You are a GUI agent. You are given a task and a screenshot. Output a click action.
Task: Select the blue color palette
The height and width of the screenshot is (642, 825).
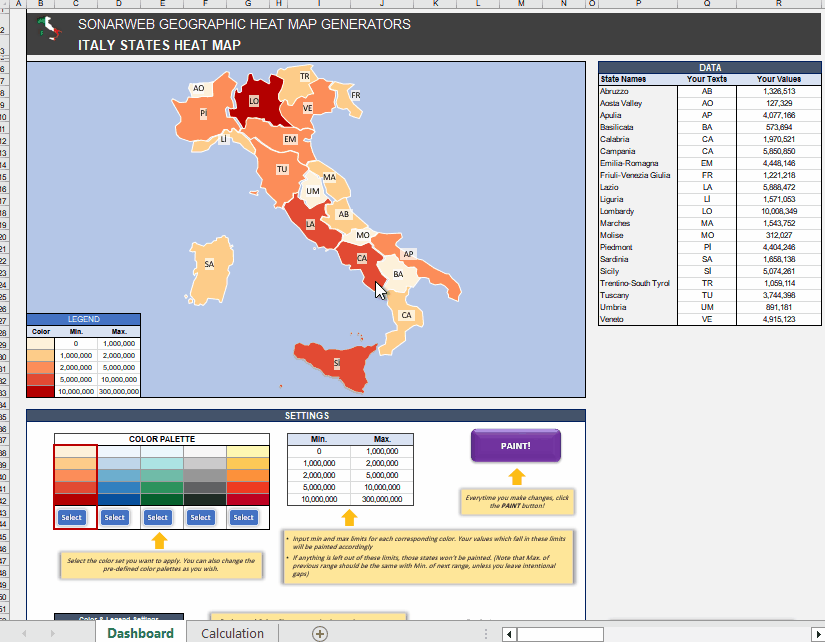[115, 517]
